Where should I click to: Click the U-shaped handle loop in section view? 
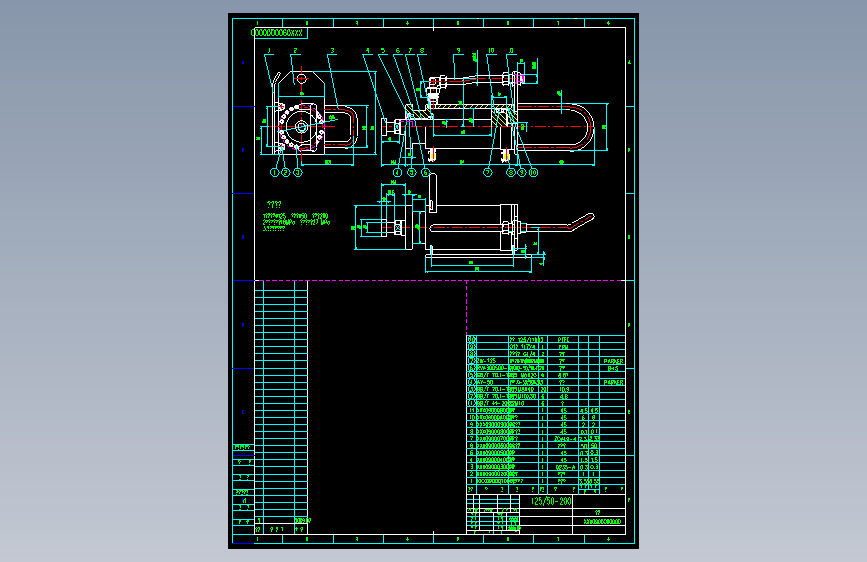[x=556, y=127]
